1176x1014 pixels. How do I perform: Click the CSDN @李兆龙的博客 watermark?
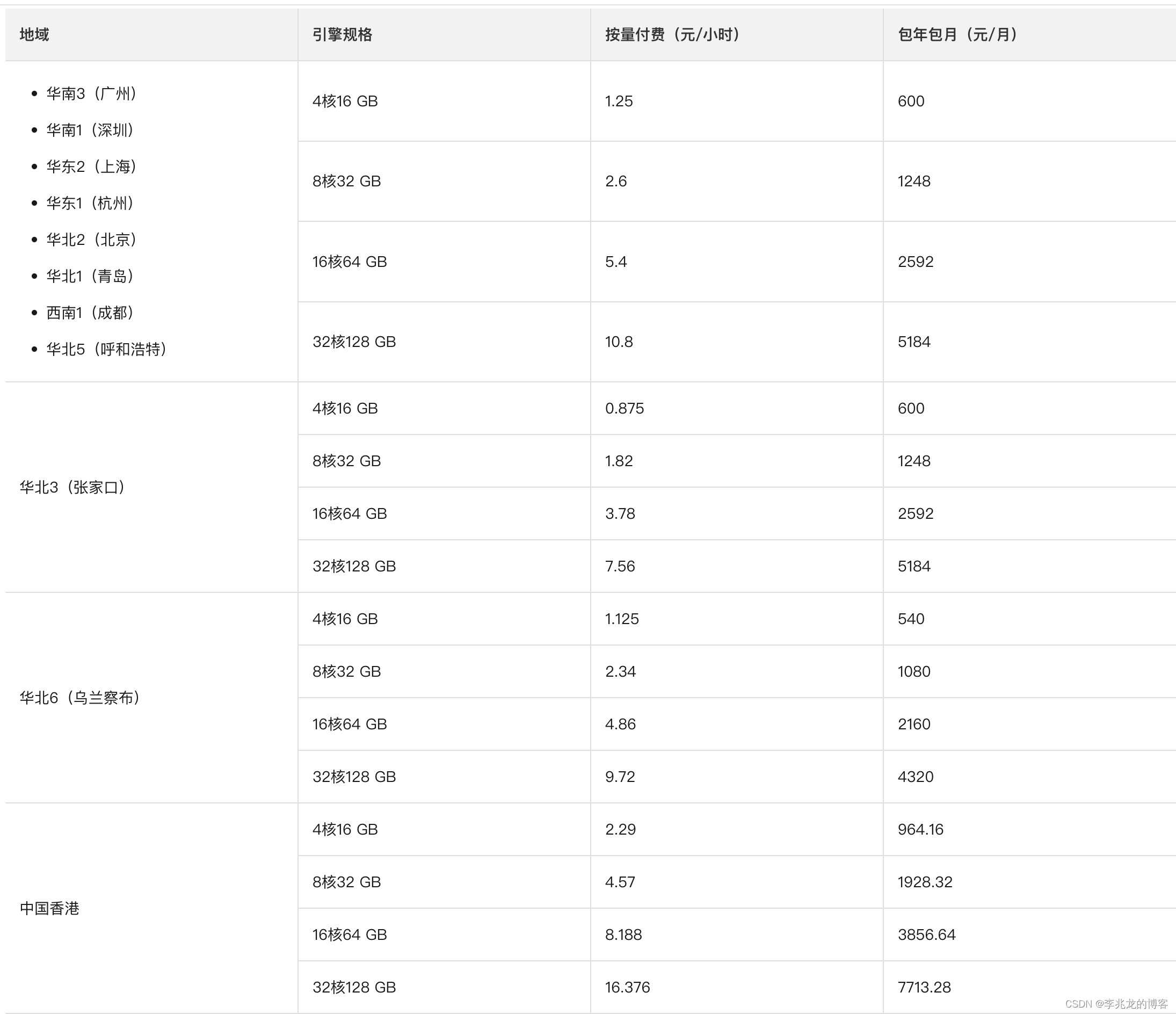[1116, 1004]
